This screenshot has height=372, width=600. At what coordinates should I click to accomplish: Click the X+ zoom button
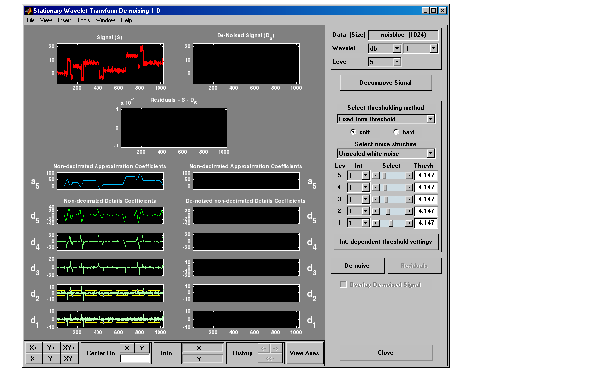[33, 348]
